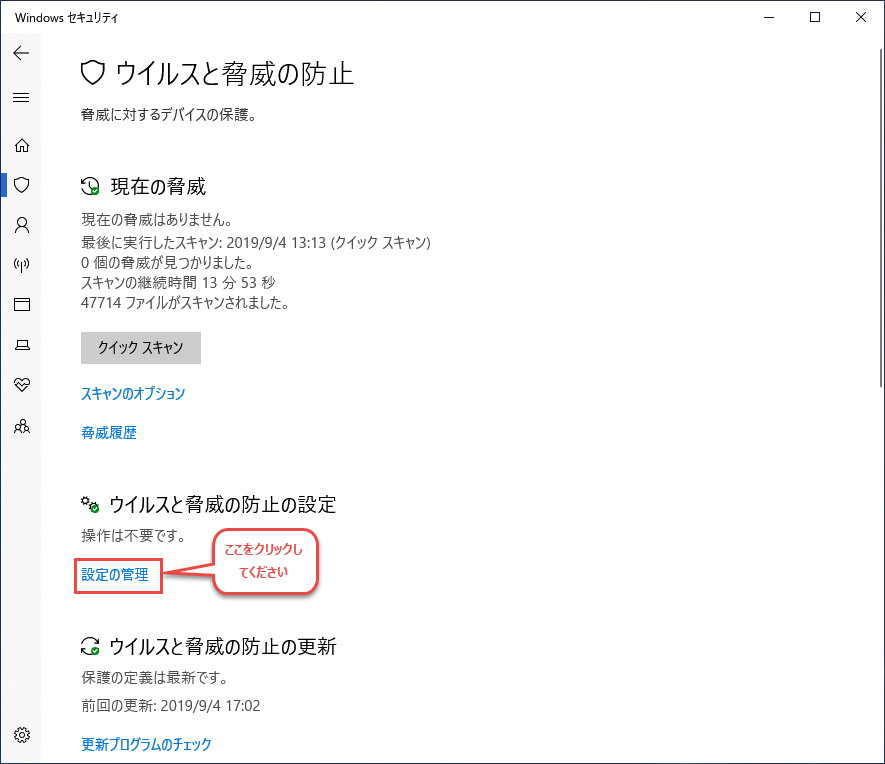Screen dimensions: 885x764
Task: Click the 現在の脅威 clock status icon
Action: 90,186
